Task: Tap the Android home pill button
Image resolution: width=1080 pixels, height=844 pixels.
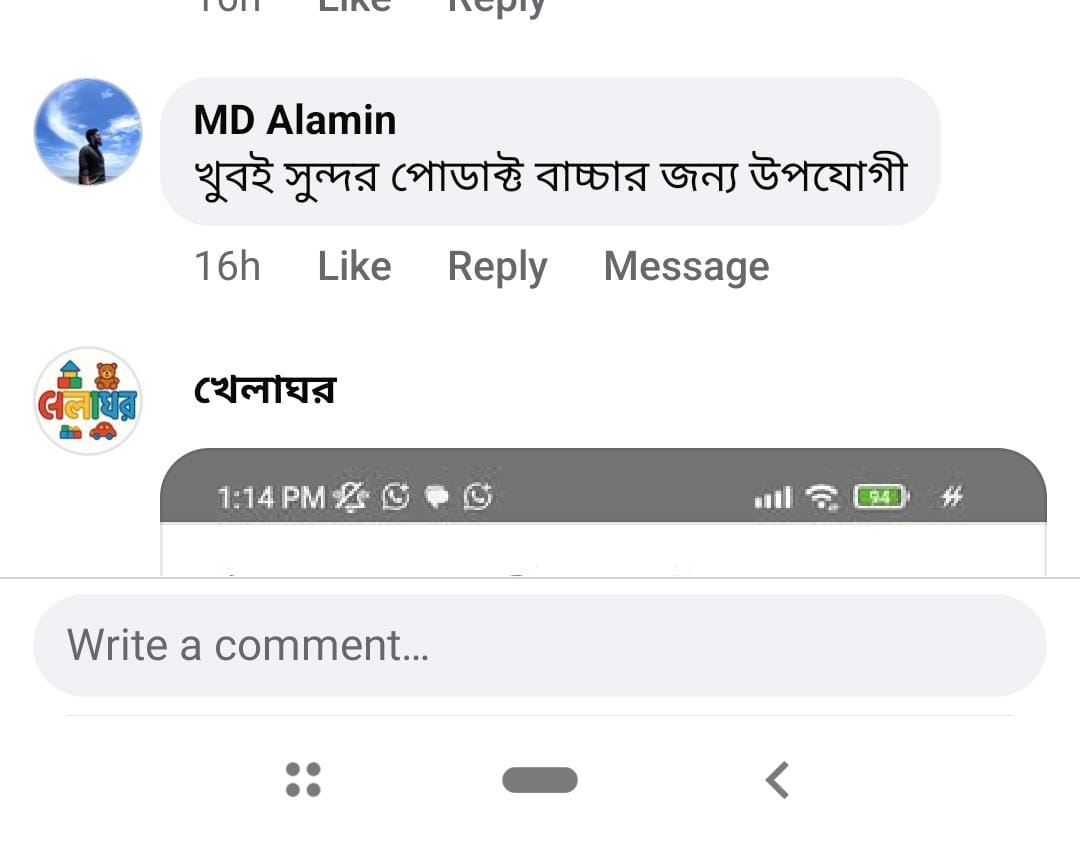Action: point(540,780)
